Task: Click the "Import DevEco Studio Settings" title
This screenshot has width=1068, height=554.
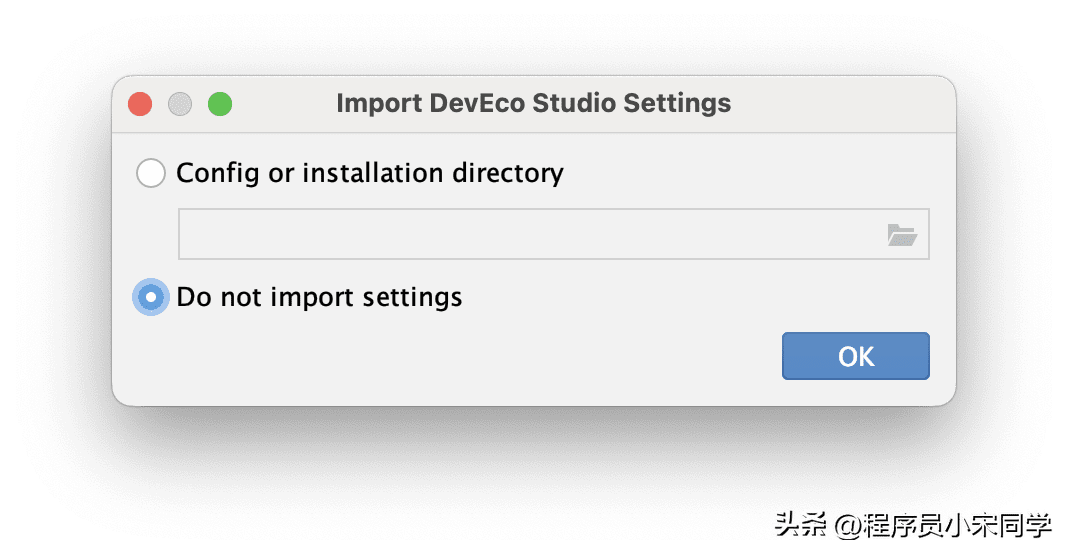Action: [x=533, y=104]
